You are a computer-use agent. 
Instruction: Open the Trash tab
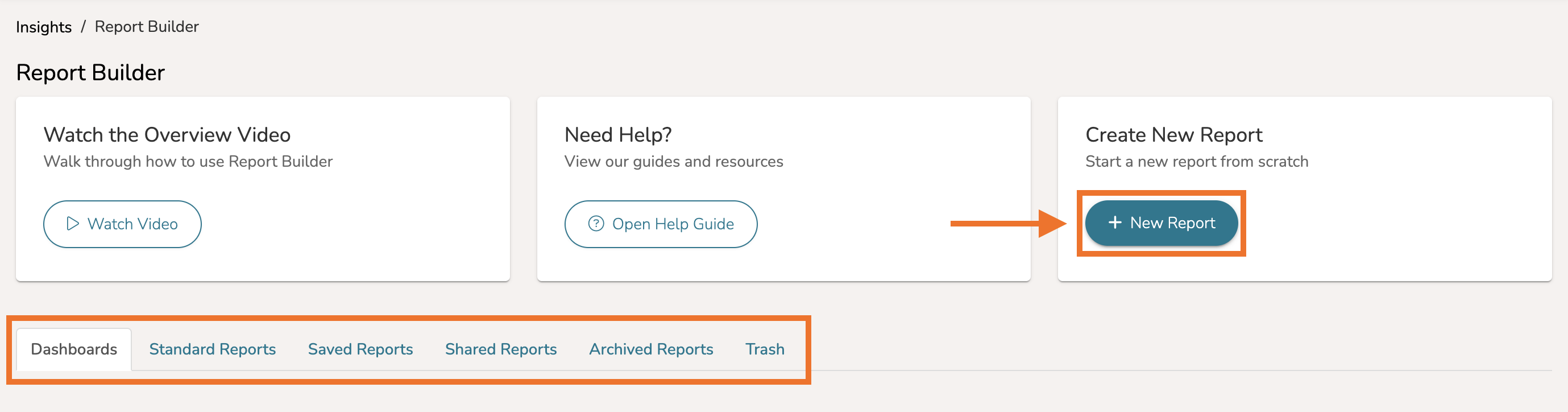765,349
